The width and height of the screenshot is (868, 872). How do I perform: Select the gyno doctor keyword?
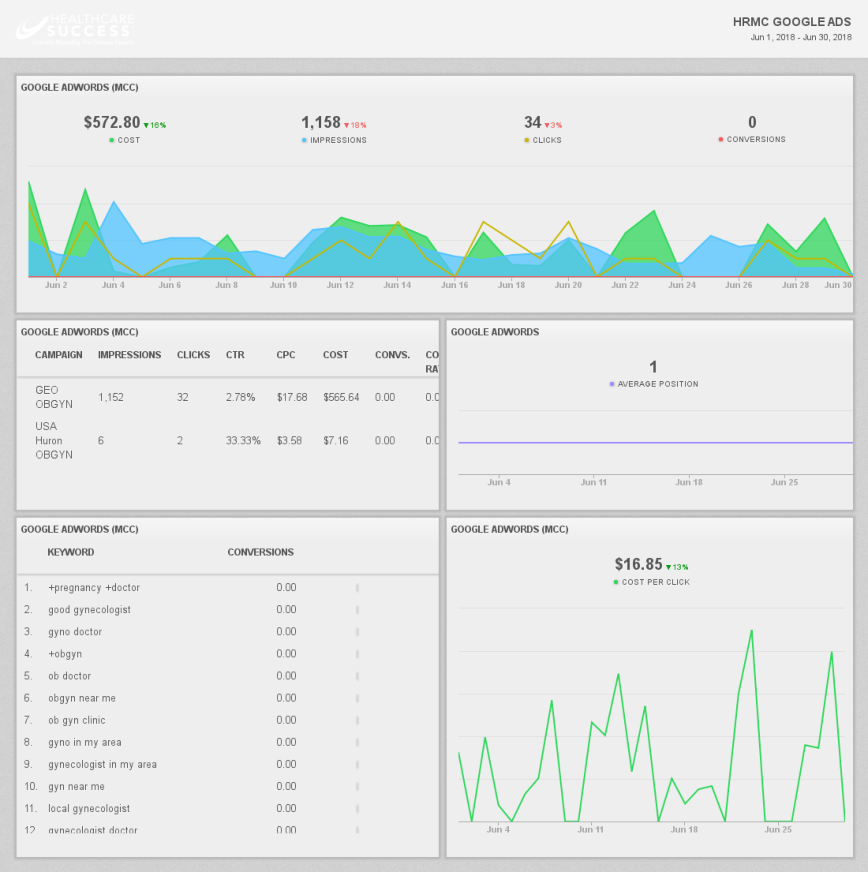(x=75, y=632)
